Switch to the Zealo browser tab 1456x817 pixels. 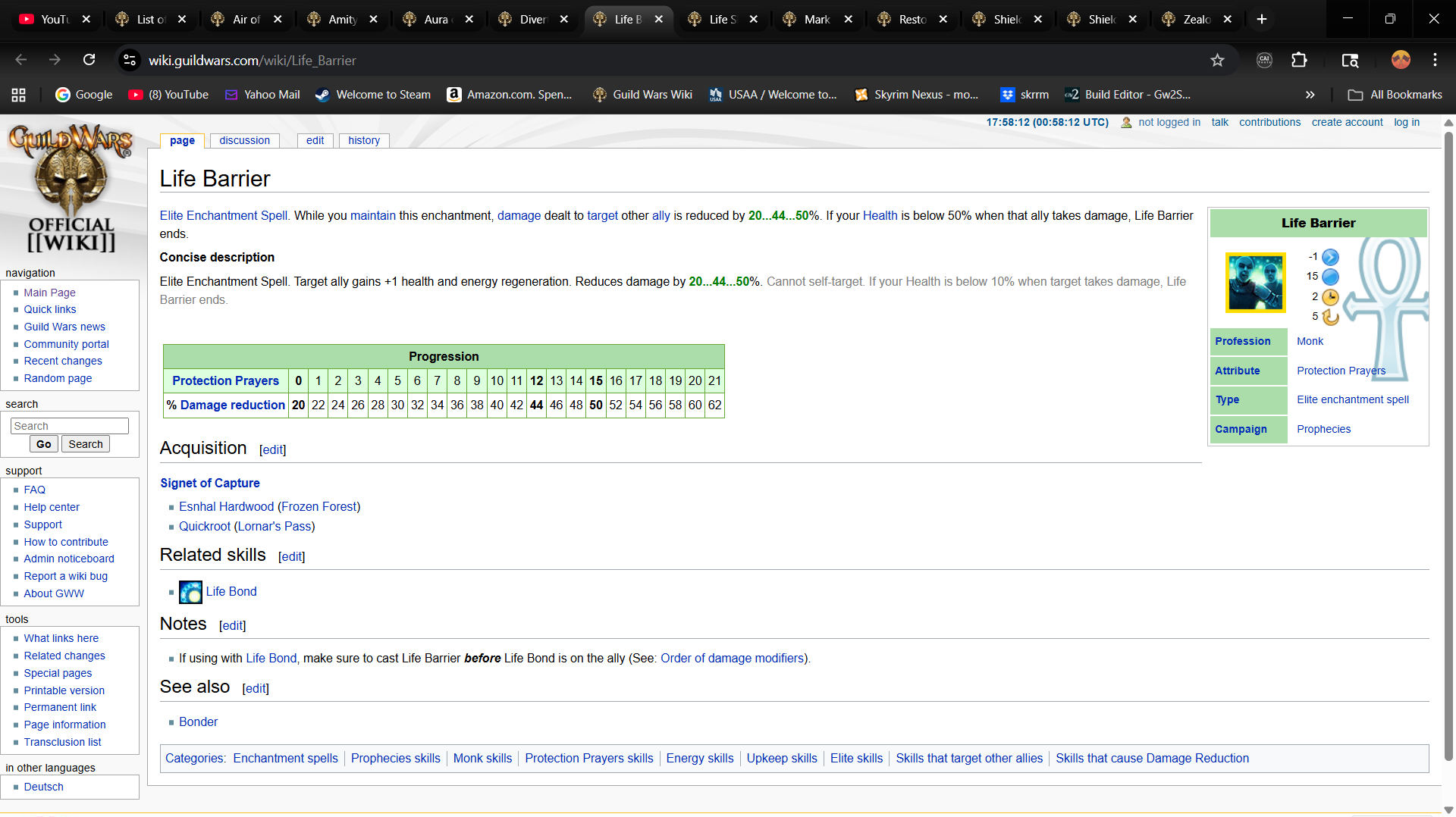(1197, 20)
